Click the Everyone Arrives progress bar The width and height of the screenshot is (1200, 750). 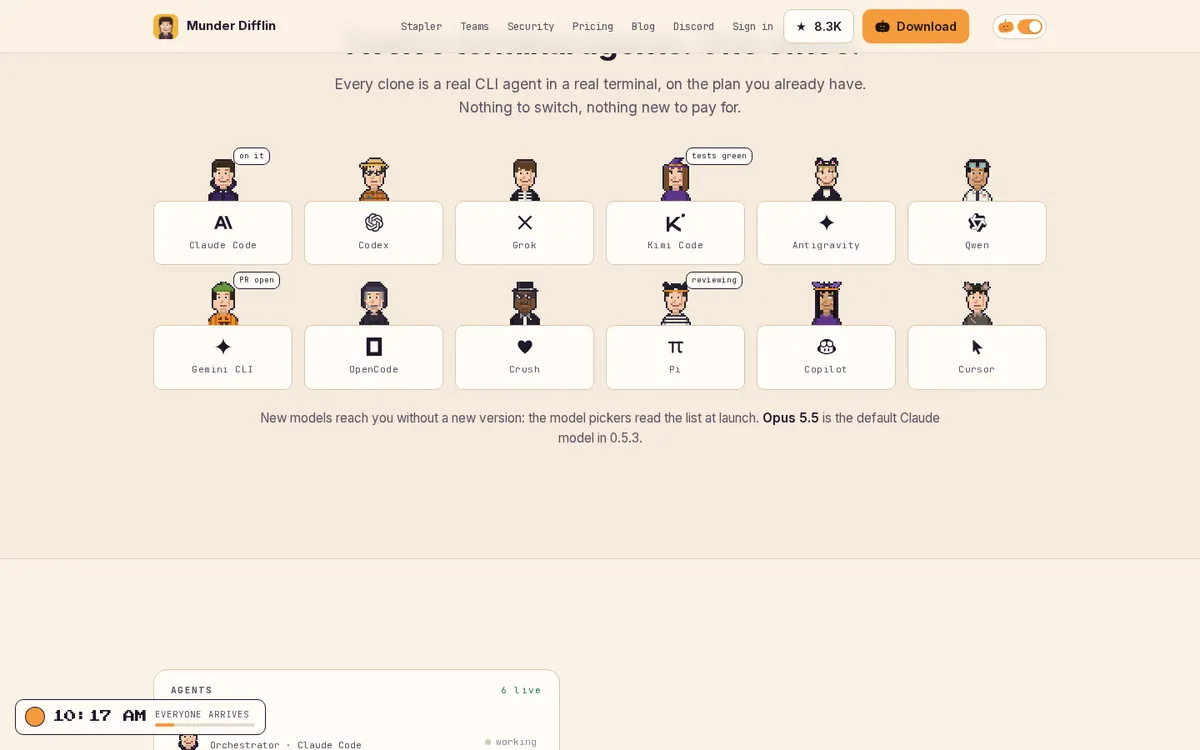[204, 725]
